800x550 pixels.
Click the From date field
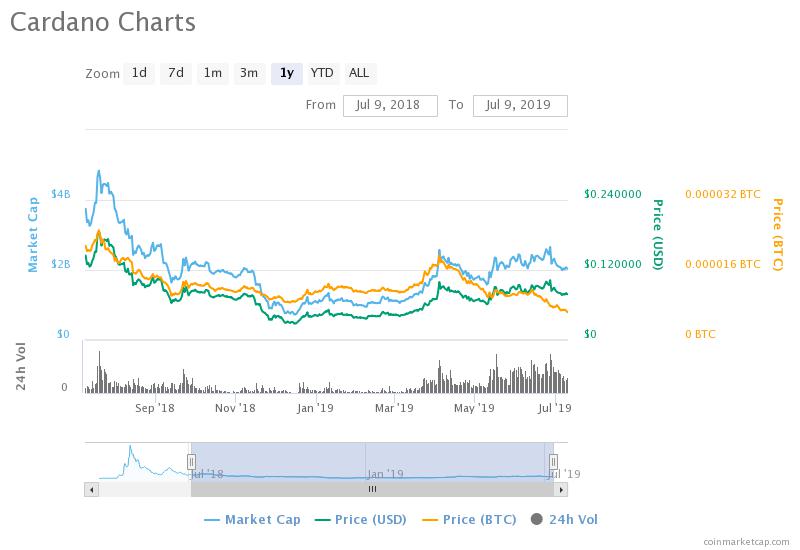click(390, 105)
